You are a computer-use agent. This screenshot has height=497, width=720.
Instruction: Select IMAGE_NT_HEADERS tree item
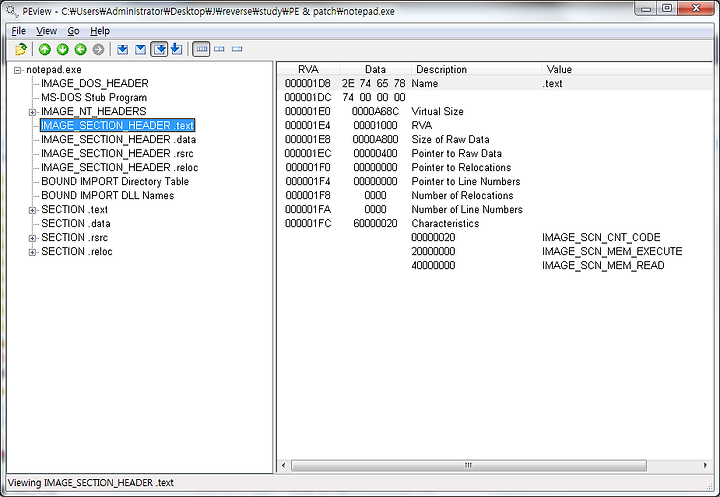coord(94,111)
